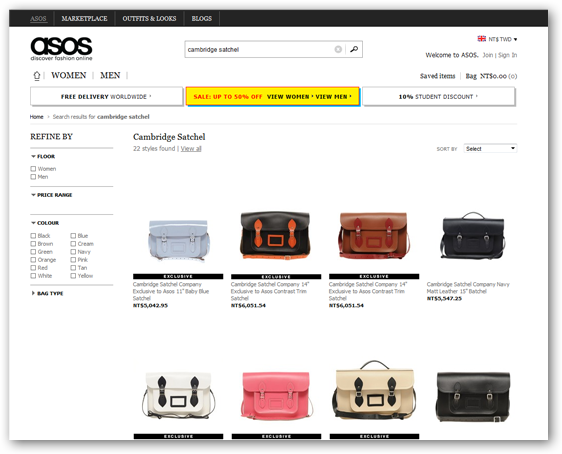This screenshot has width=562, height=454.
Task: Click the UK flag icon
Action: click(481, 39)
